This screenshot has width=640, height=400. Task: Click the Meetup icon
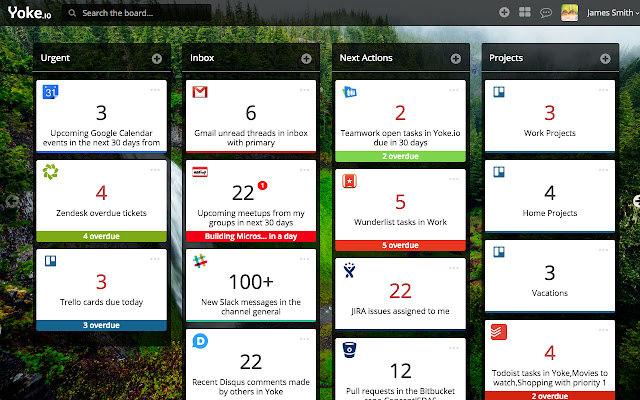[x=200, y=172]
